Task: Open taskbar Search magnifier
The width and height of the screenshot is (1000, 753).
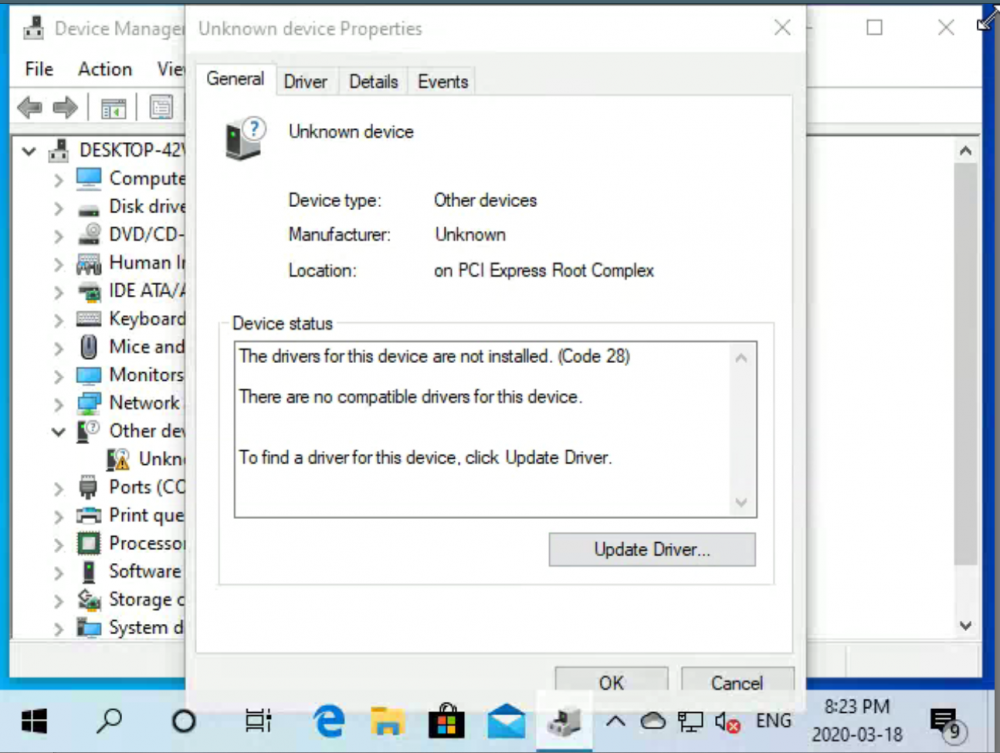Action: (x=109, y=721)
